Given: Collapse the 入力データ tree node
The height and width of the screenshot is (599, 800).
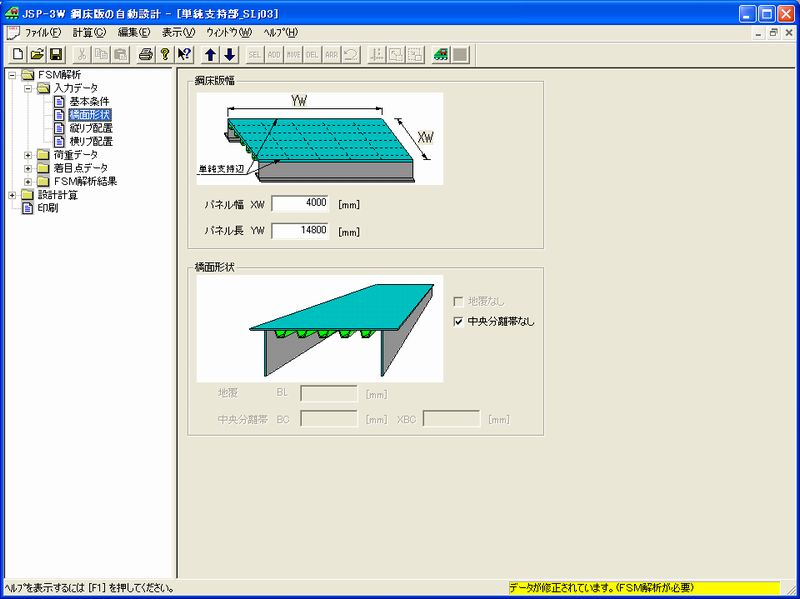Looking at the screenshot, I should point(28,89).
